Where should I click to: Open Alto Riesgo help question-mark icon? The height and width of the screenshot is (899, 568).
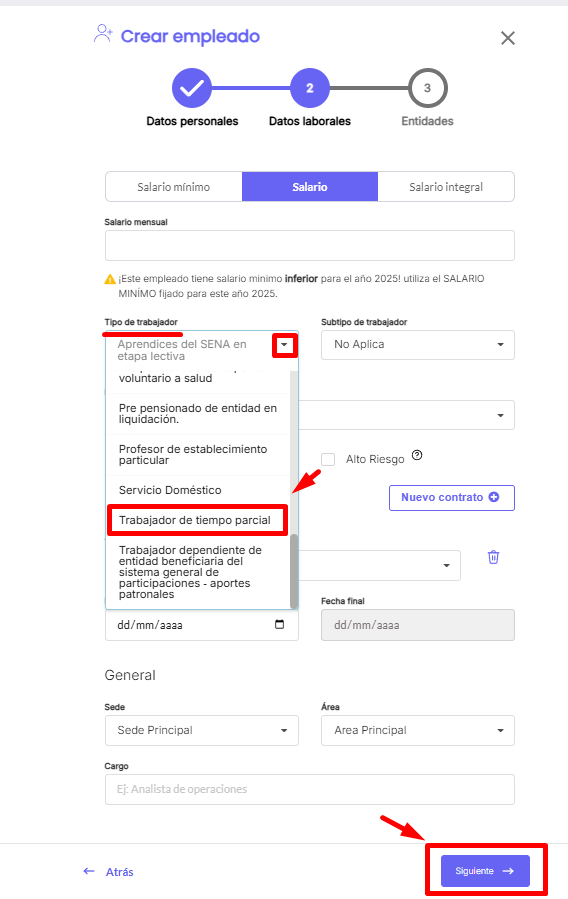(417, 455)
